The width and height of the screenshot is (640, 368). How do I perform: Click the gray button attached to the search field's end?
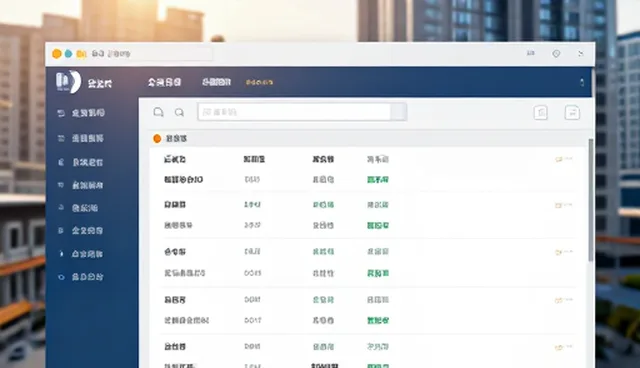pyautogui.click(x=398, y=112)
